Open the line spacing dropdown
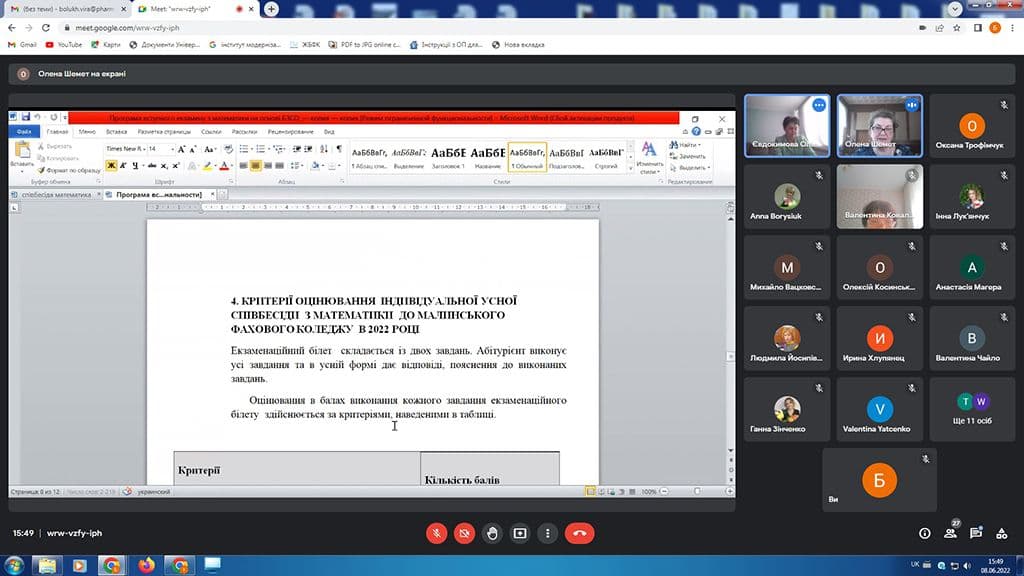Viewport: 1024px width, 576px height. [295, 166]
